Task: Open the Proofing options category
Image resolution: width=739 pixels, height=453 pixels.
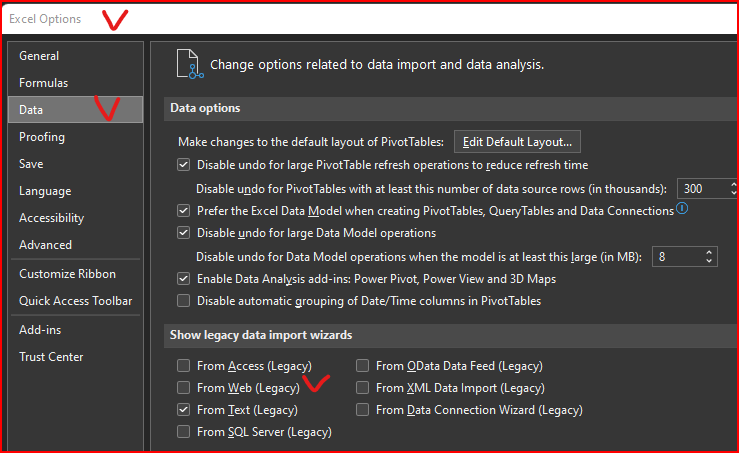Action: (75, 137)
